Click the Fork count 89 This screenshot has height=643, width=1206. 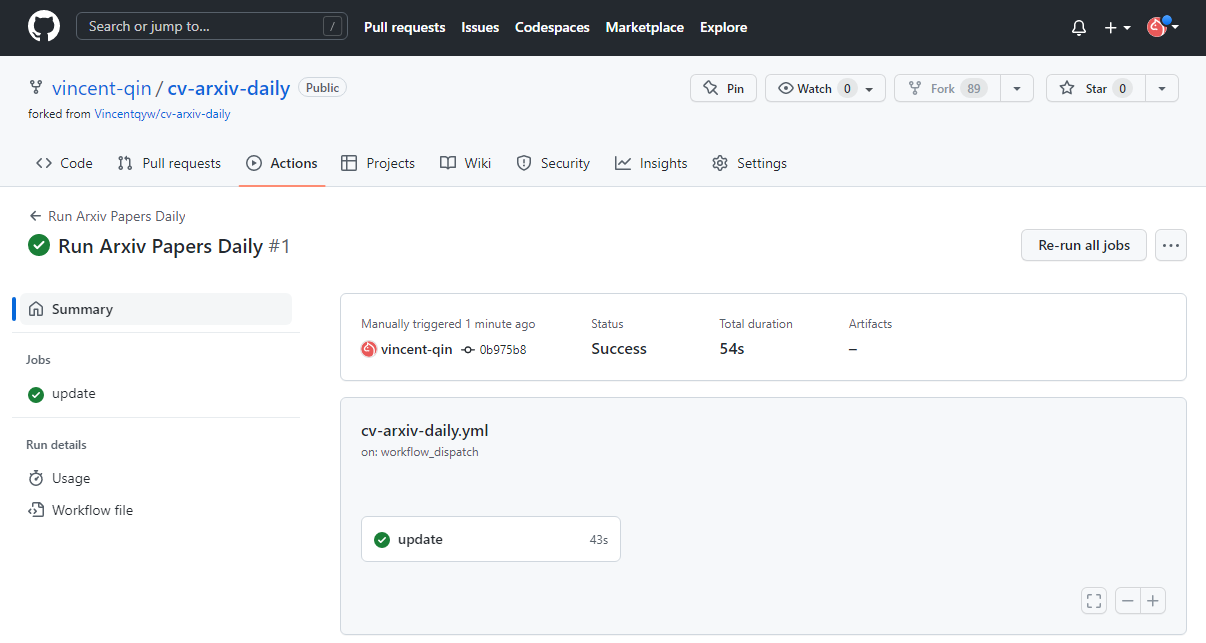point(973,88)
